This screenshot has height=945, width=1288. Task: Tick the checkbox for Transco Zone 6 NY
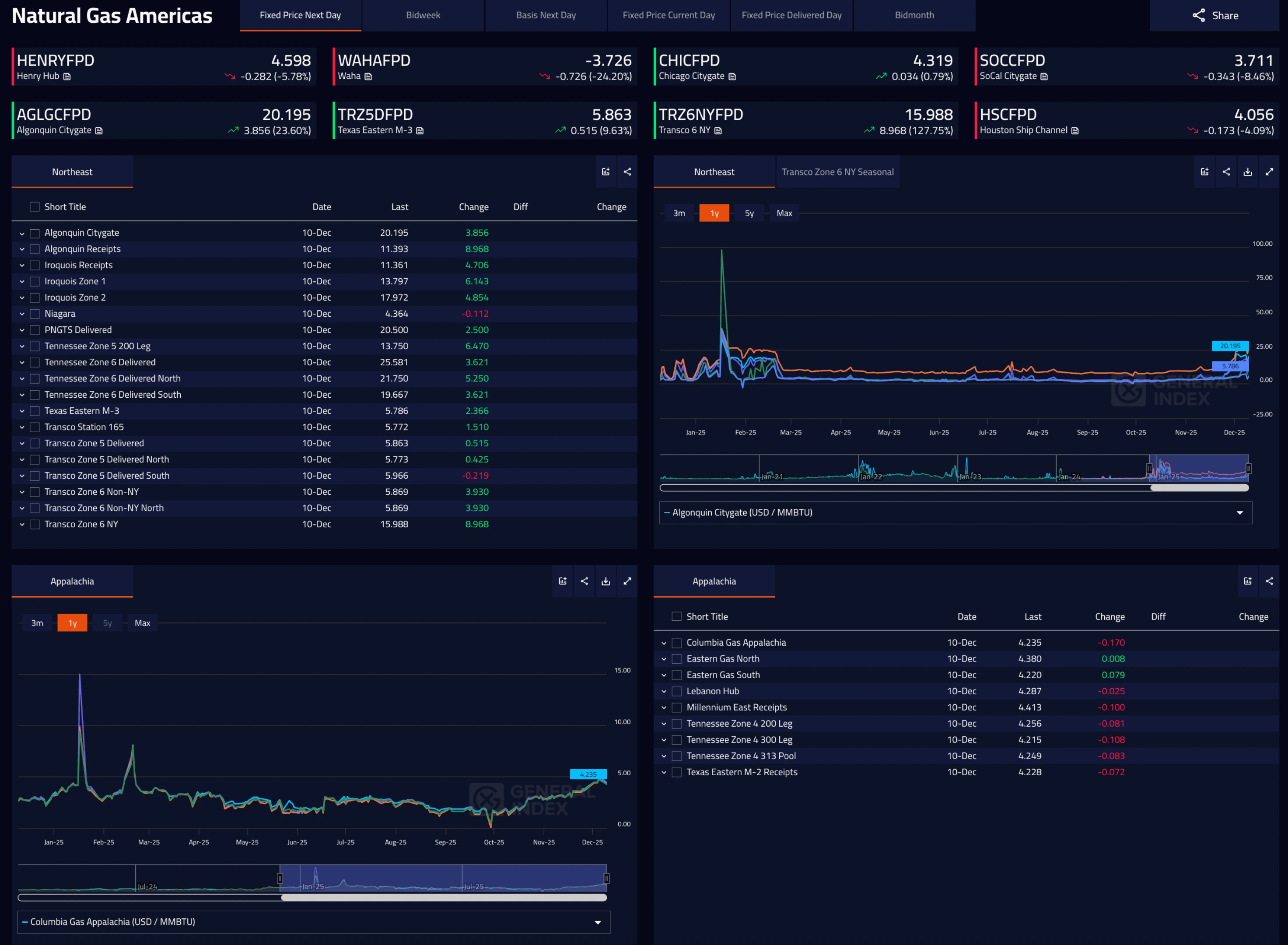[35, 524]
